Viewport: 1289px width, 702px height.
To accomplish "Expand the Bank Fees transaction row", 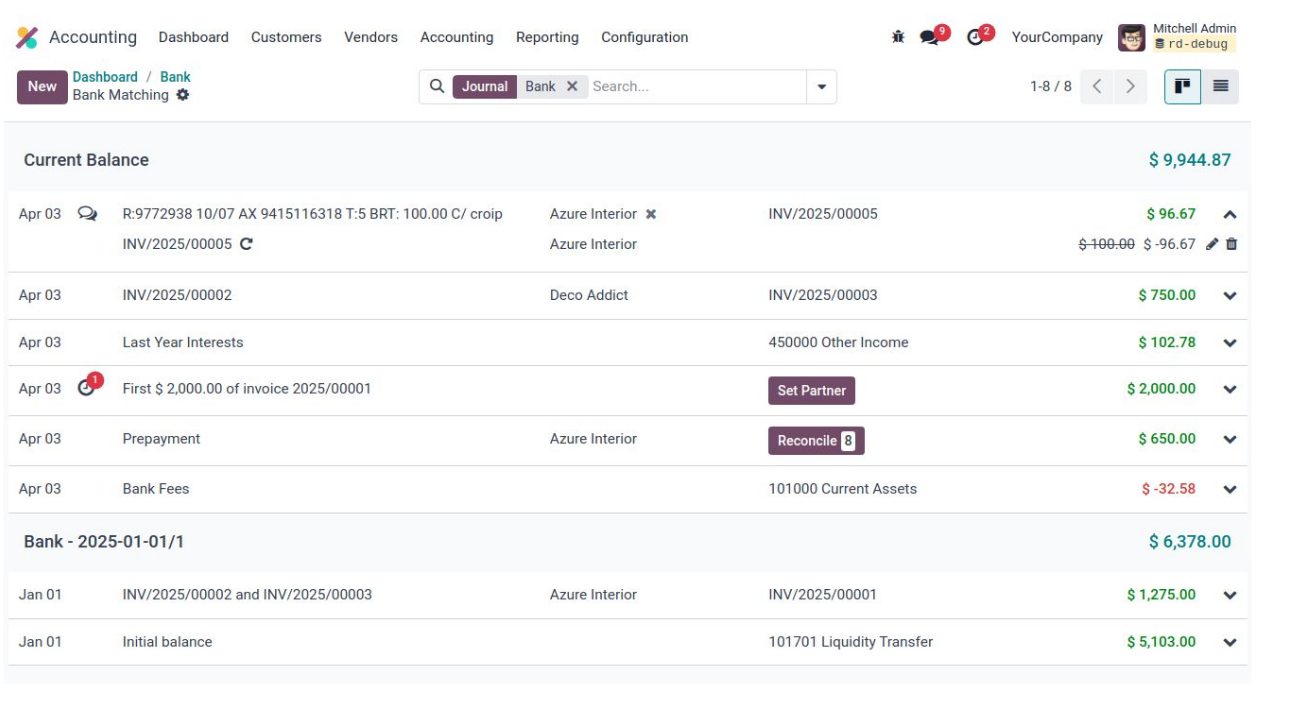I will [1230, 489].
